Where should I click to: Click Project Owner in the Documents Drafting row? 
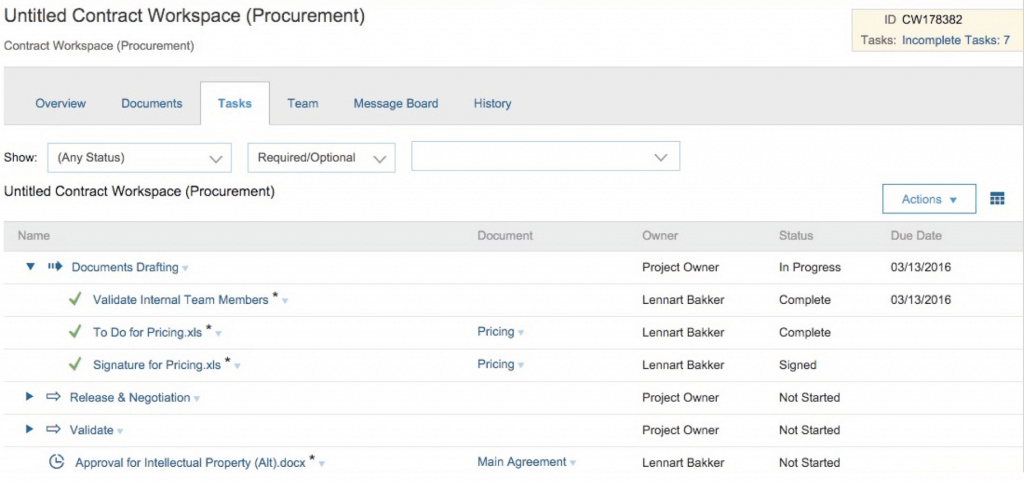tap(680, 267)
